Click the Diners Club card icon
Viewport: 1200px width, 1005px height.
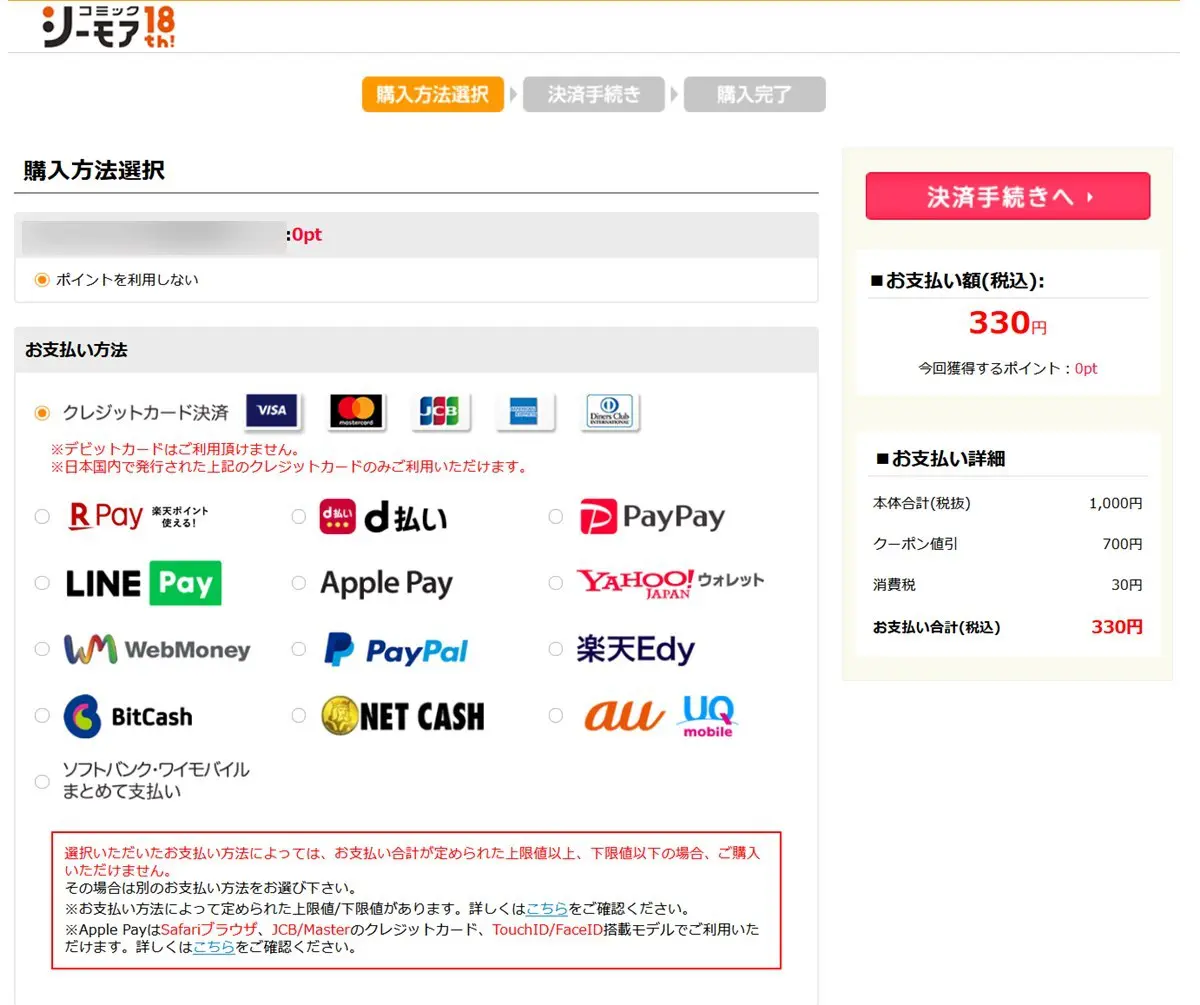click(x=611, y=411)
